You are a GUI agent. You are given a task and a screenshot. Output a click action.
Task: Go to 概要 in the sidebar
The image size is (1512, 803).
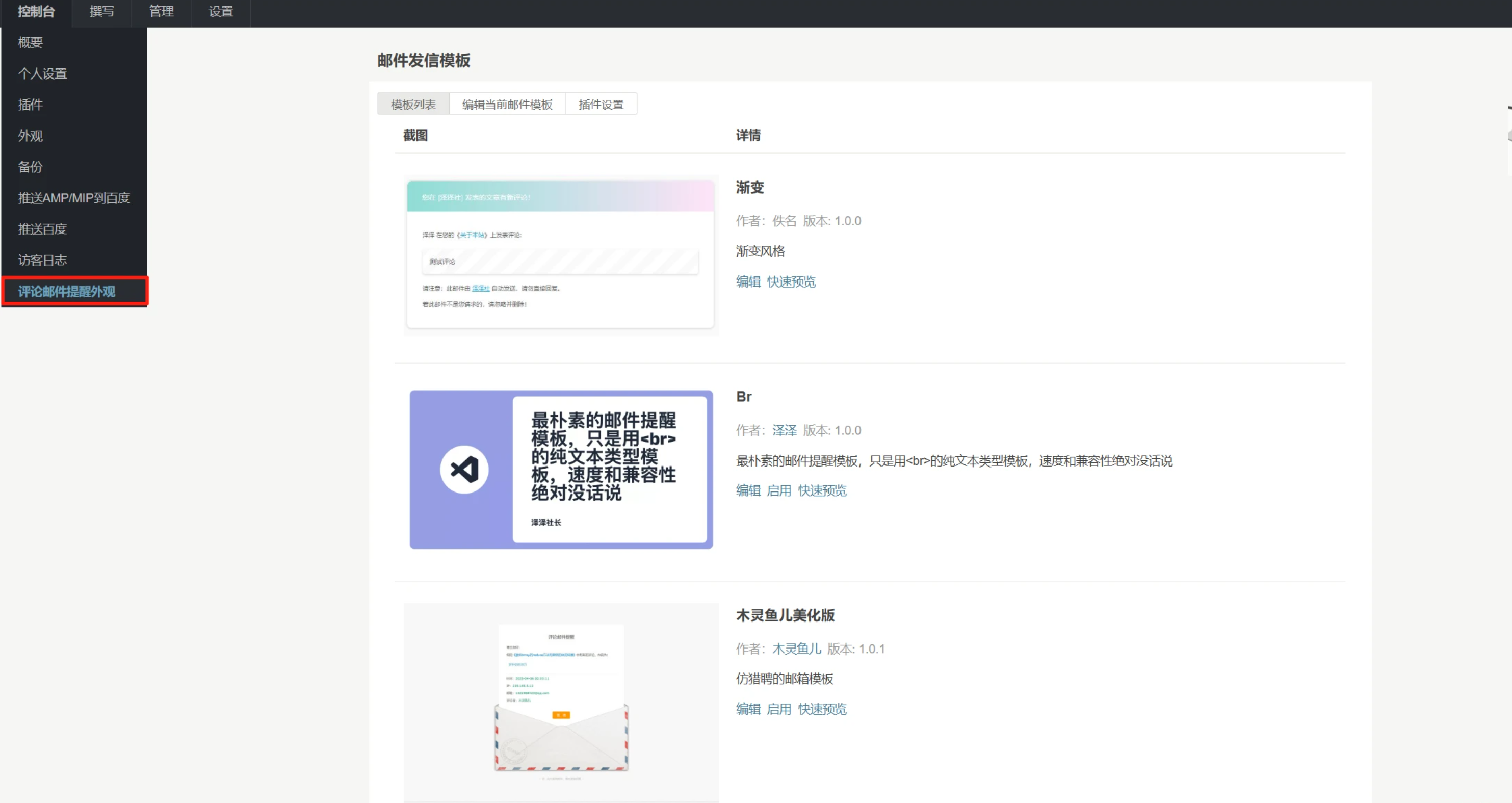30,42
